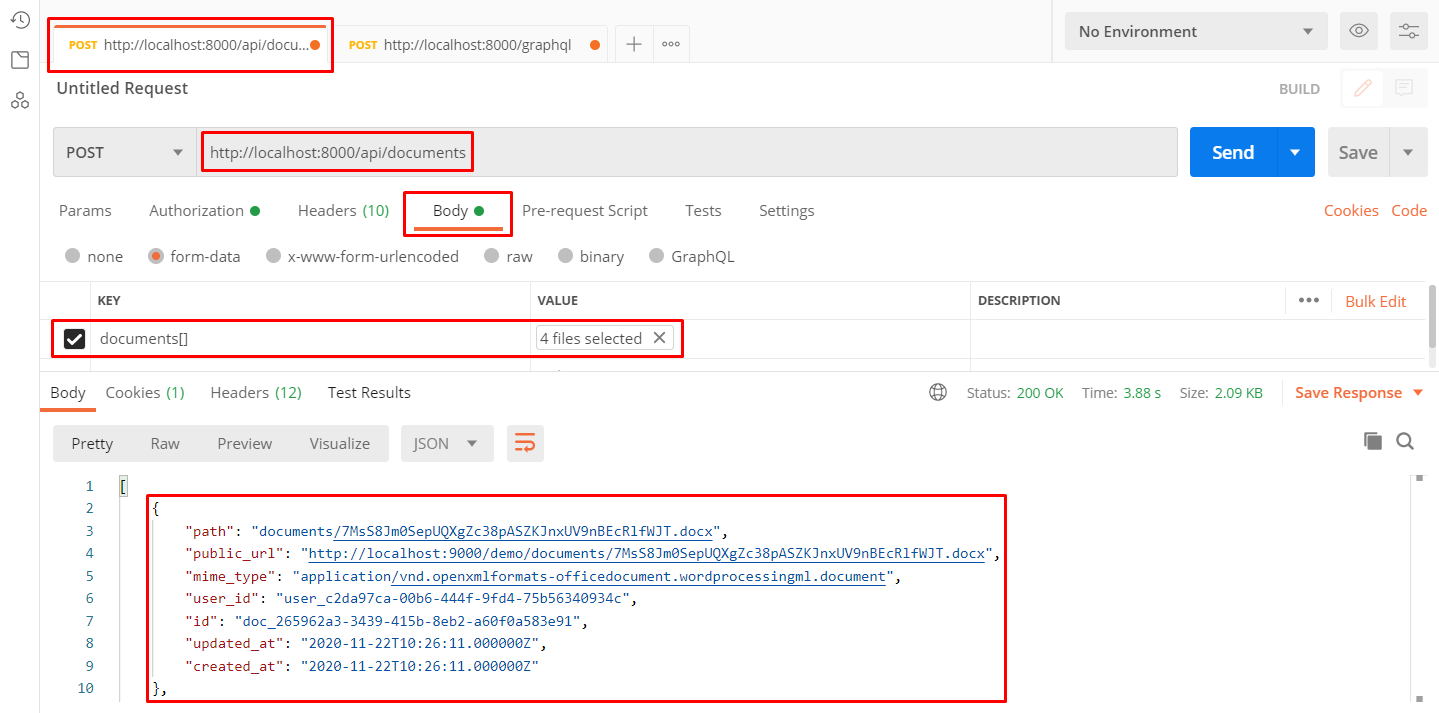Expand the Save button arrow options
Screen dimensions: 1439x713
coord(1408,152)
